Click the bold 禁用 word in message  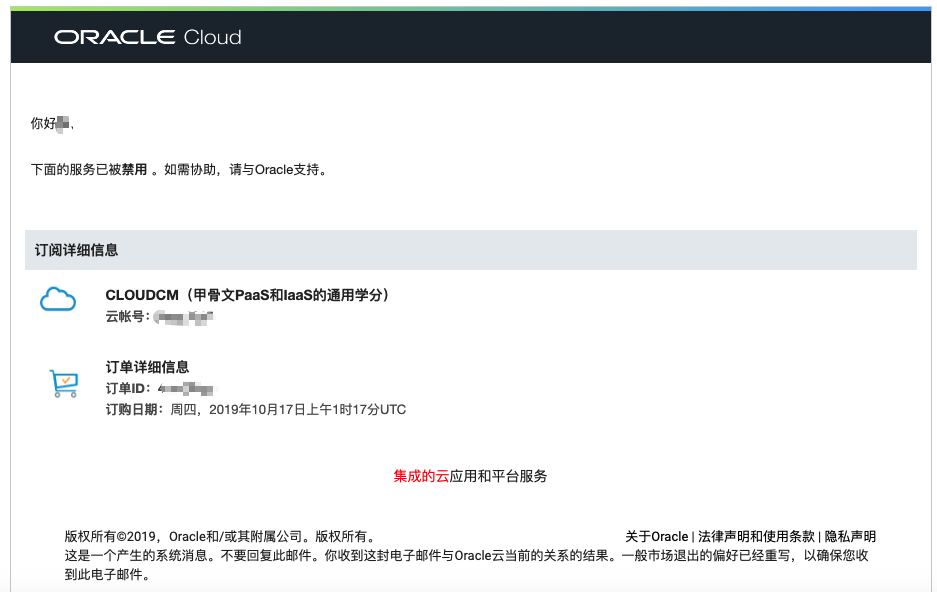tap(134, 170)
